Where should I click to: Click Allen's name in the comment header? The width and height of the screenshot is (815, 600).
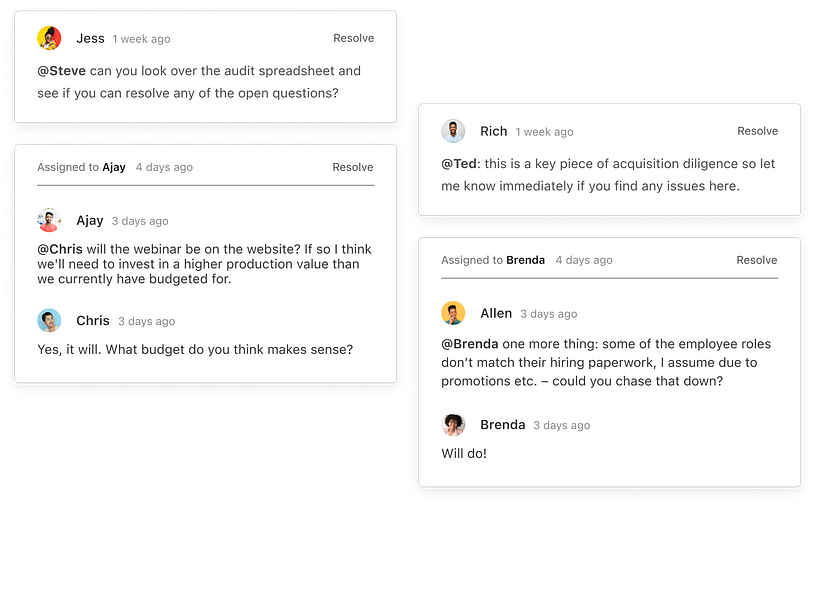[x=496, y=313]
